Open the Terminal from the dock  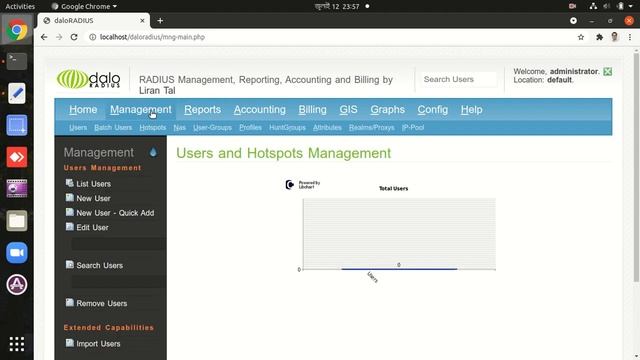(17, 61)
